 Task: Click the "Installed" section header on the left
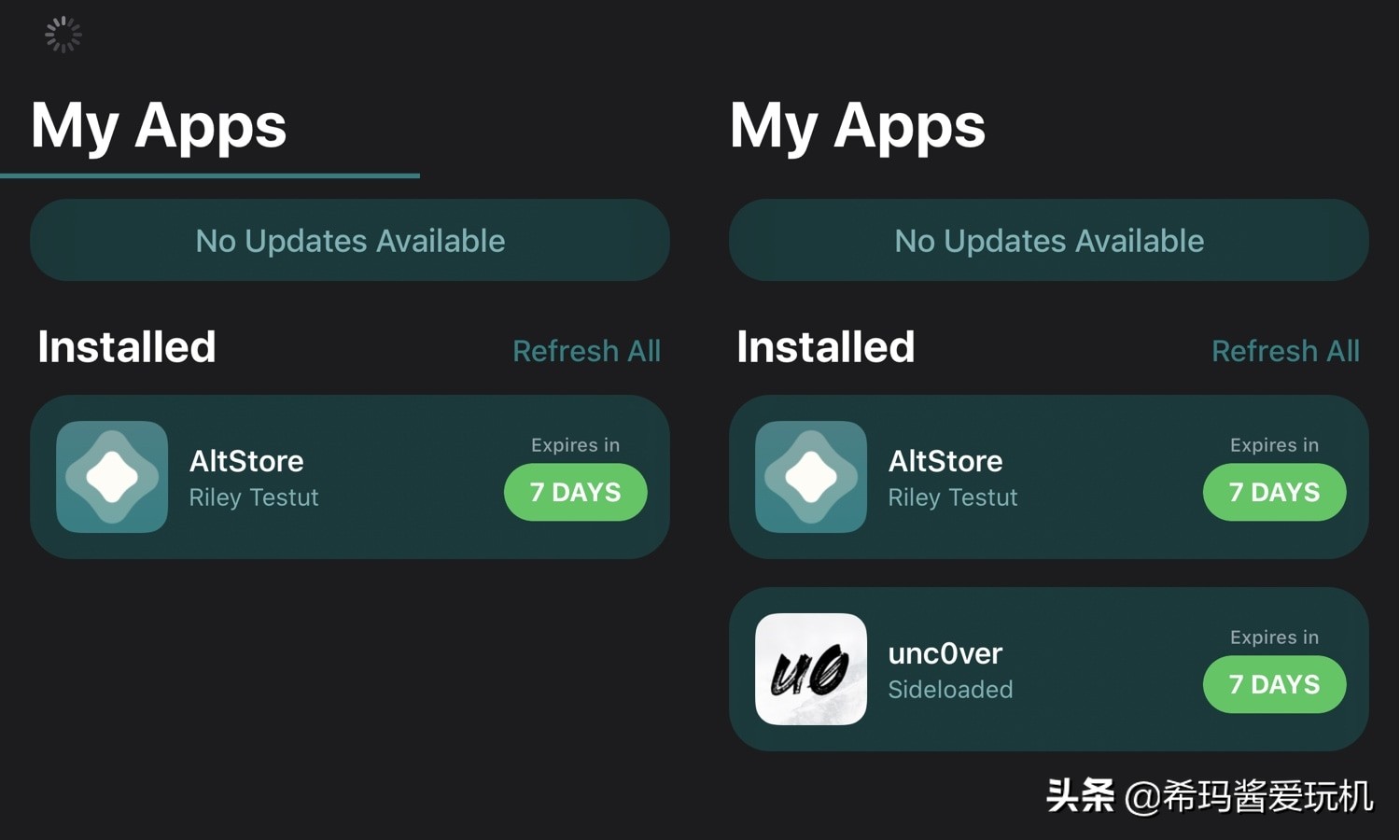point(126,346)
